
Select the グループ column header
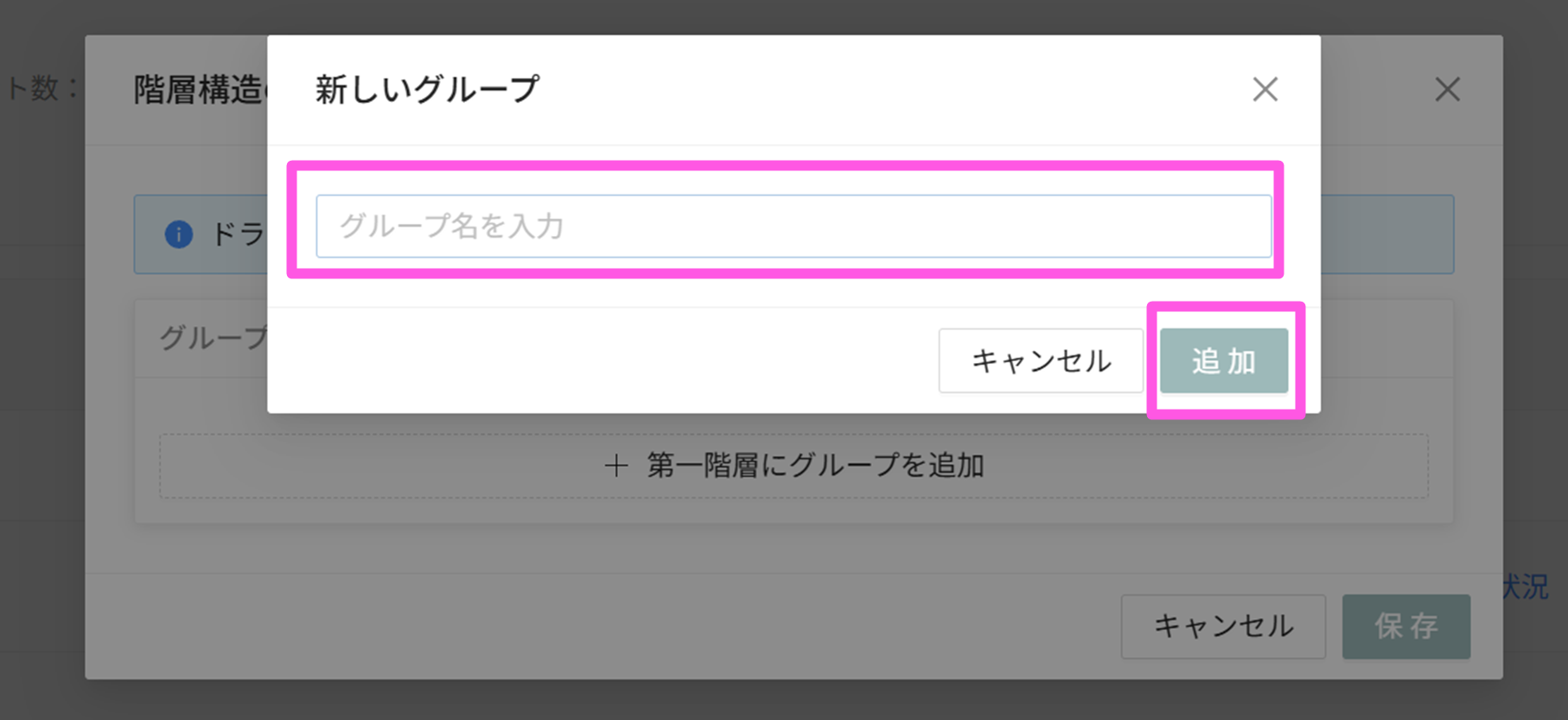[212, 338]
